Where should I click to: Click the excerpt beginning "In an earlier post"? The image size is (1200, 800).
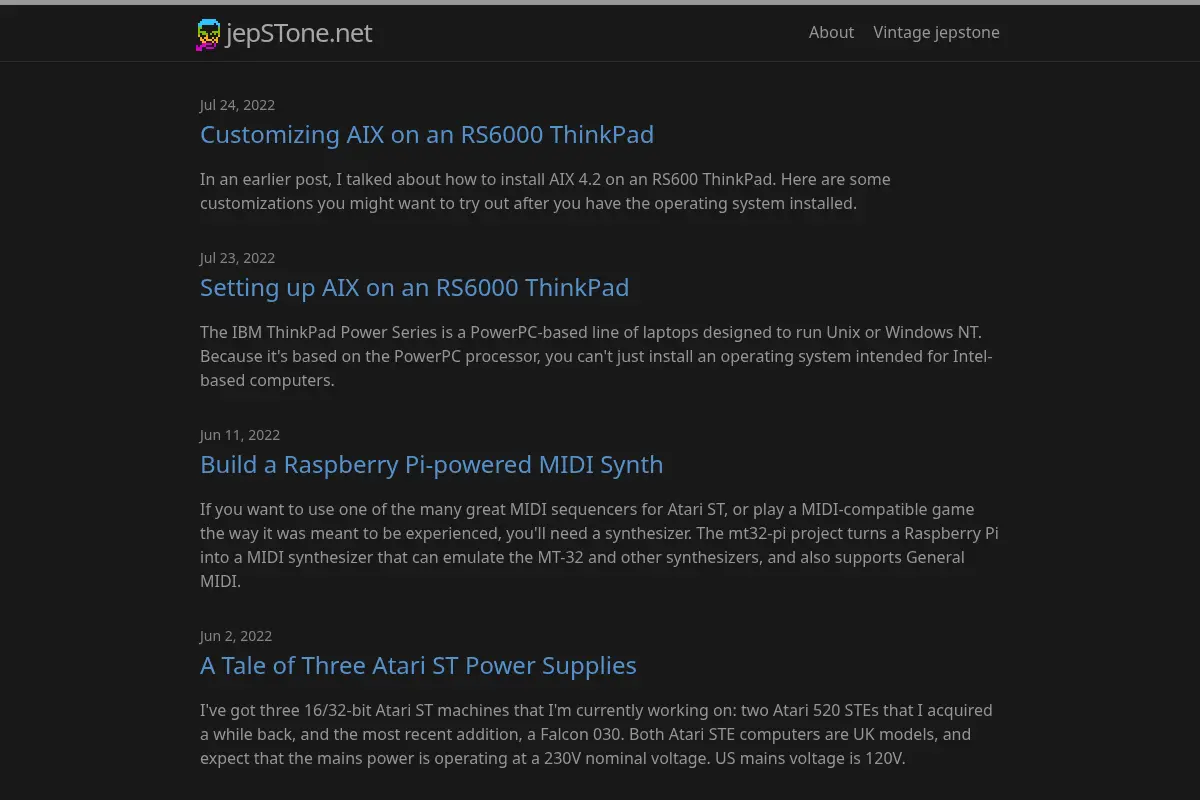(545, 191)
